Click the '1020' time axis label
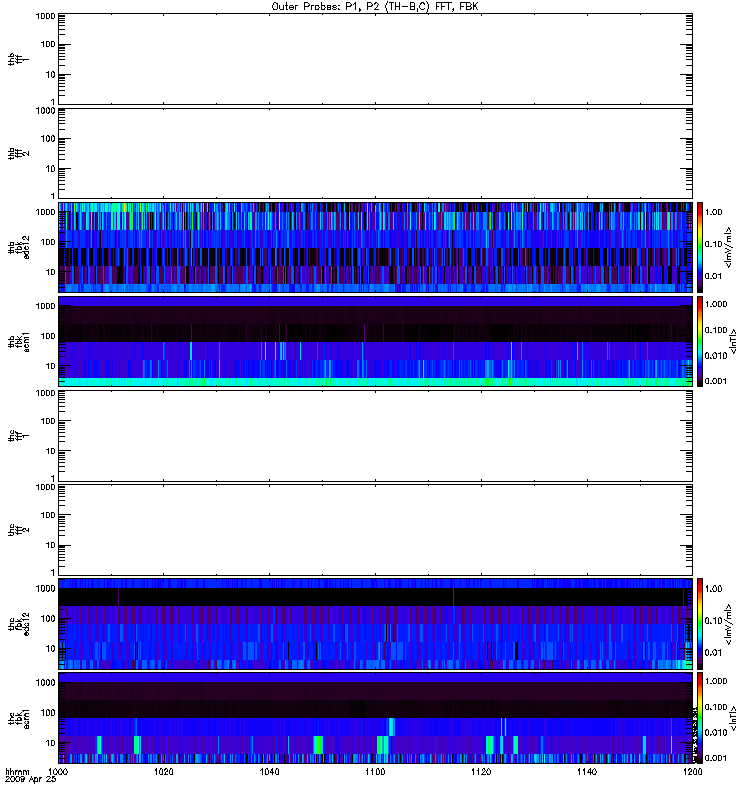The image size is (750, 800). [x=164, y=771]
